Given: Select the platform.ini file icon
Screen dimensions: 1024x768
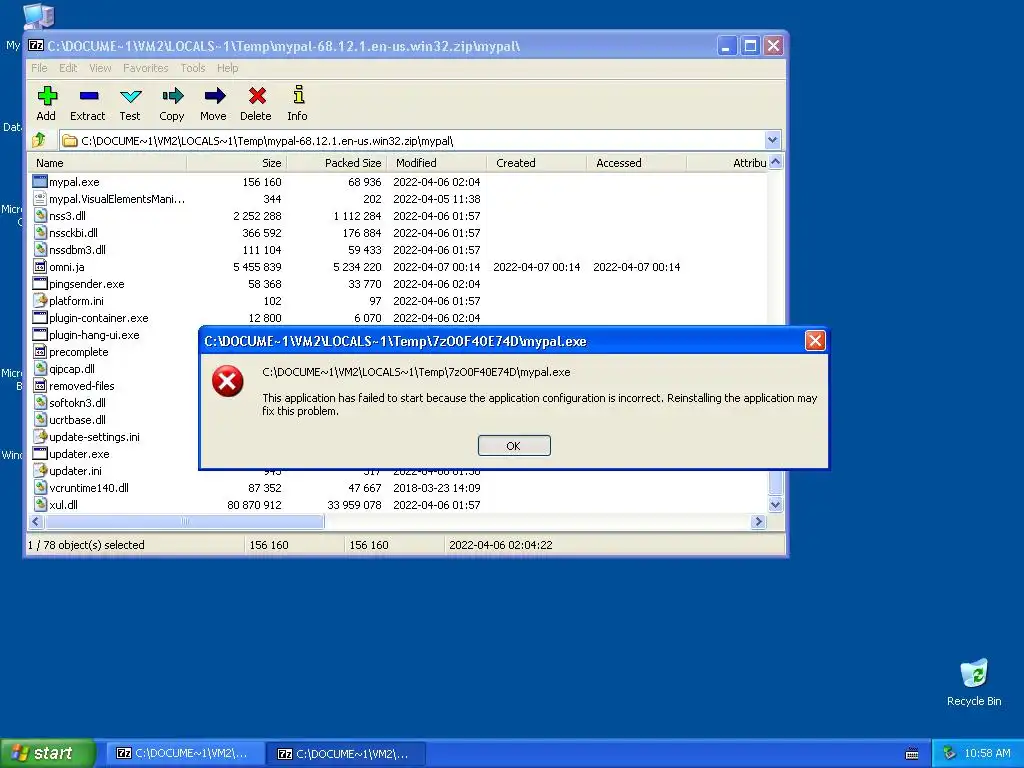Looking at the screenshot, I should [x=40, y=300].
